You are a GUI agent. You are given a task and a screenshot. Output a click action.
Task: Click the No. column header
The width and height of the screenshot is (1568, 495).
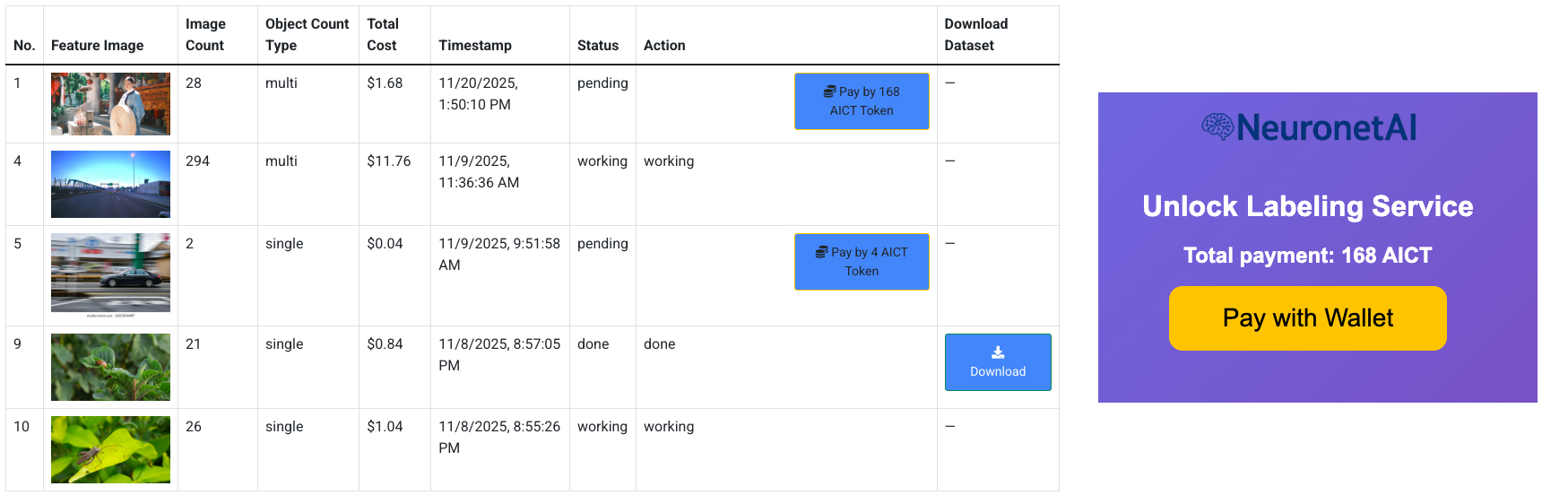pos(24,46)
